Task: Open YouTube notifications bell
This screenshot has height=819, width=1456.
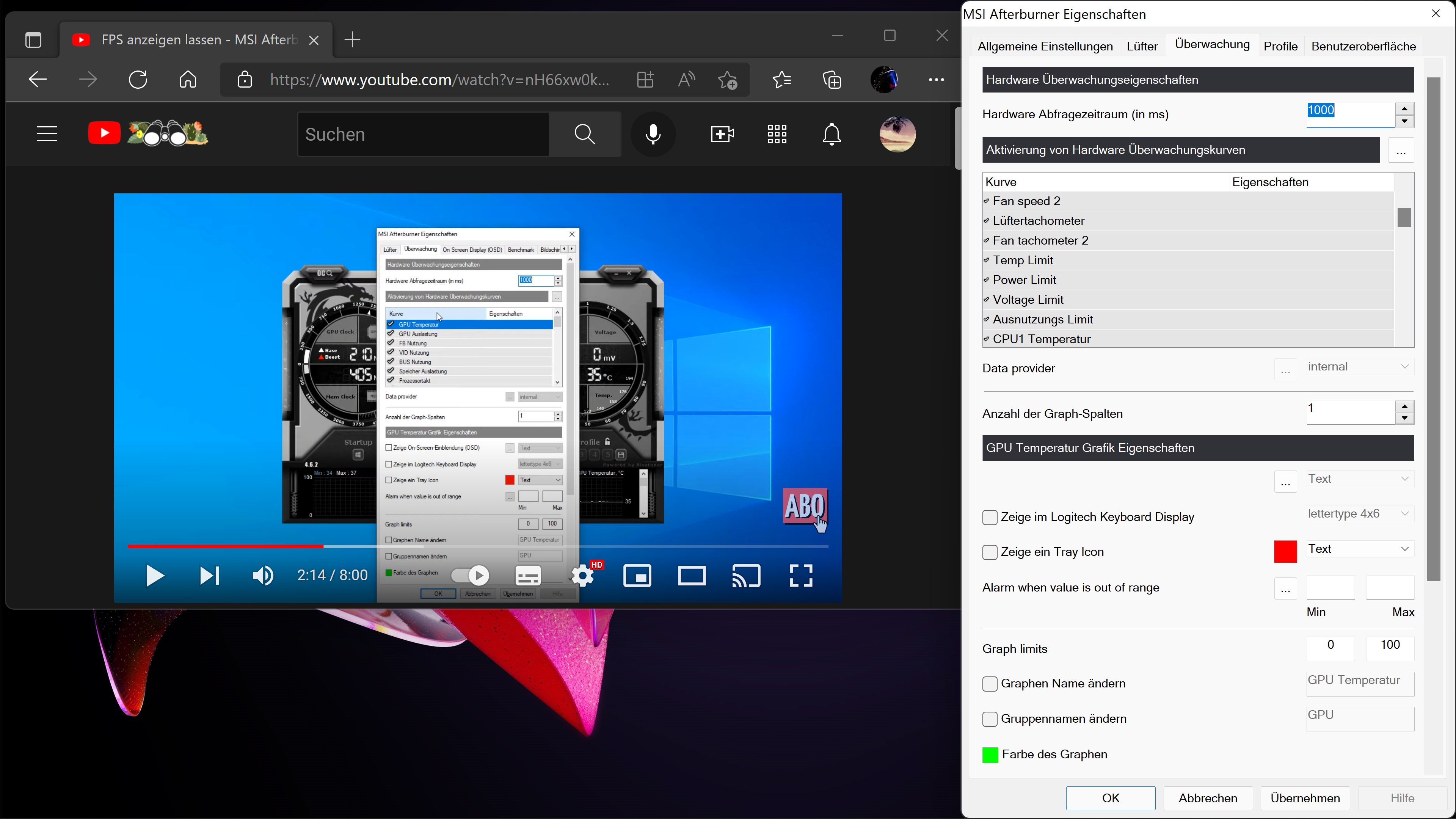Action: click(x=832, y=135)
